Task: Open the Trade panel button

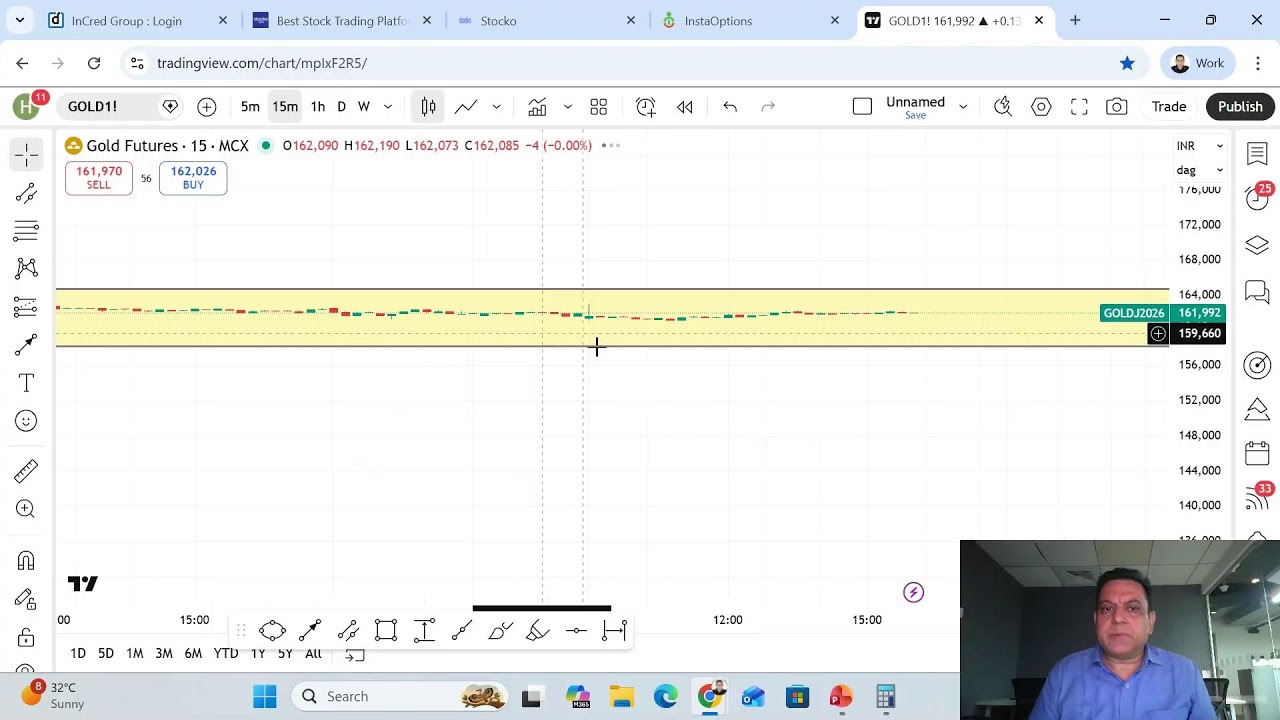Action: click(1168, 107)
